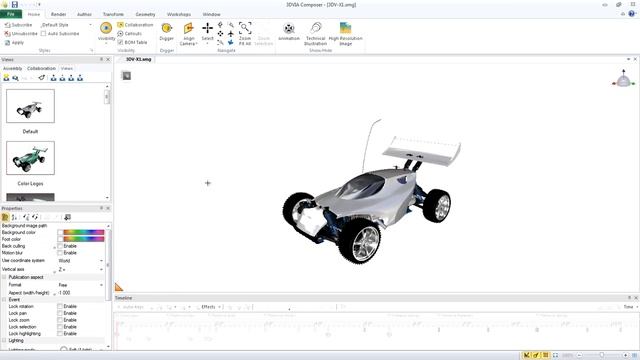
Task: Enable Lock pan checkbox
Action: coord(60,313)
